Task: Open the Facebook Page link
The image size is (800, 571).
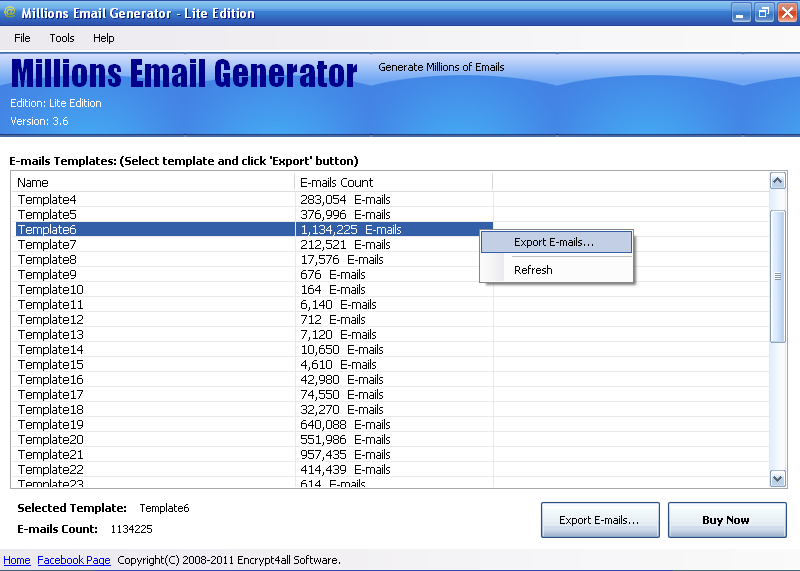Action: tap(74, 560)
